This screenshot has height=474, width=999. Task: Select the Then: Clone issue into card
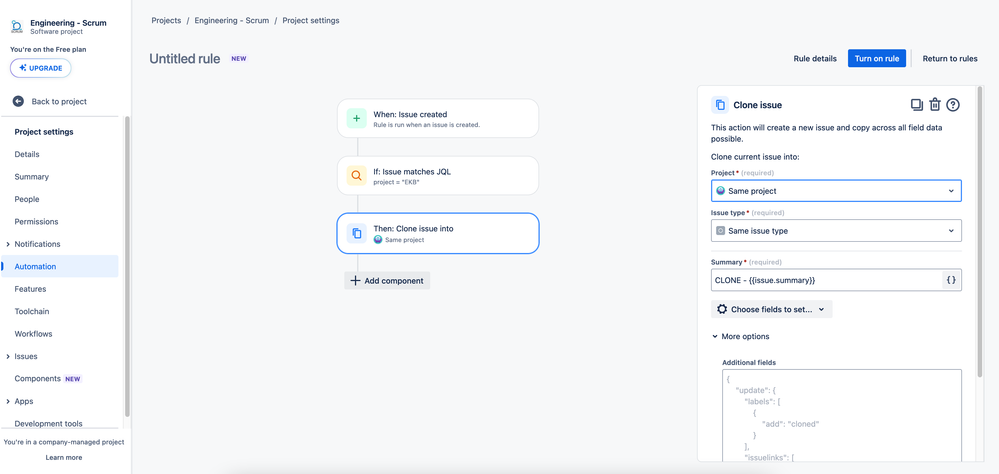438,233
